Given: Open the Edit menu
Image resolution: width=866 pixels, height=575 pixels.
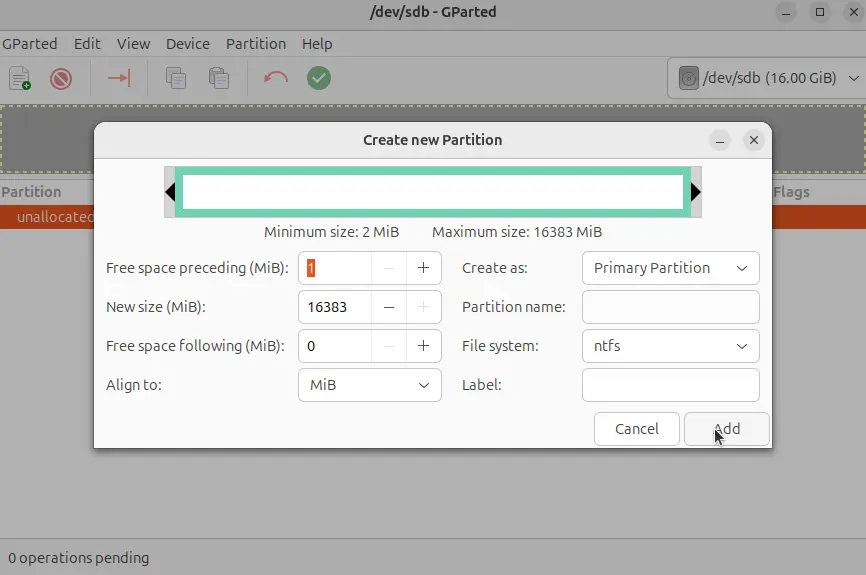Looking at the screenshot, I should click(x=87, y=44).
